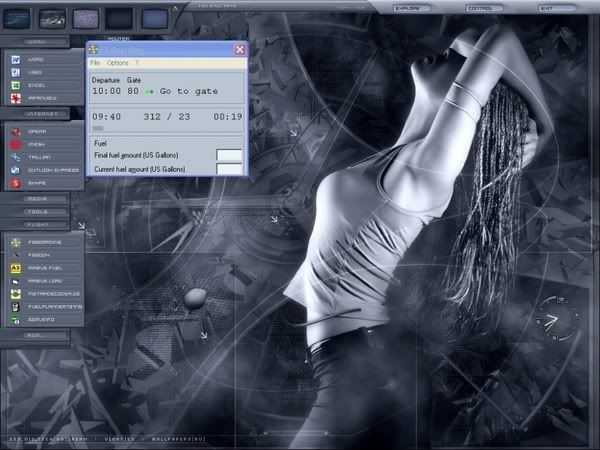The width and height of the screenshot is (600, 450).
Task: Launch Skype red S icon
Action: (16, 183)
